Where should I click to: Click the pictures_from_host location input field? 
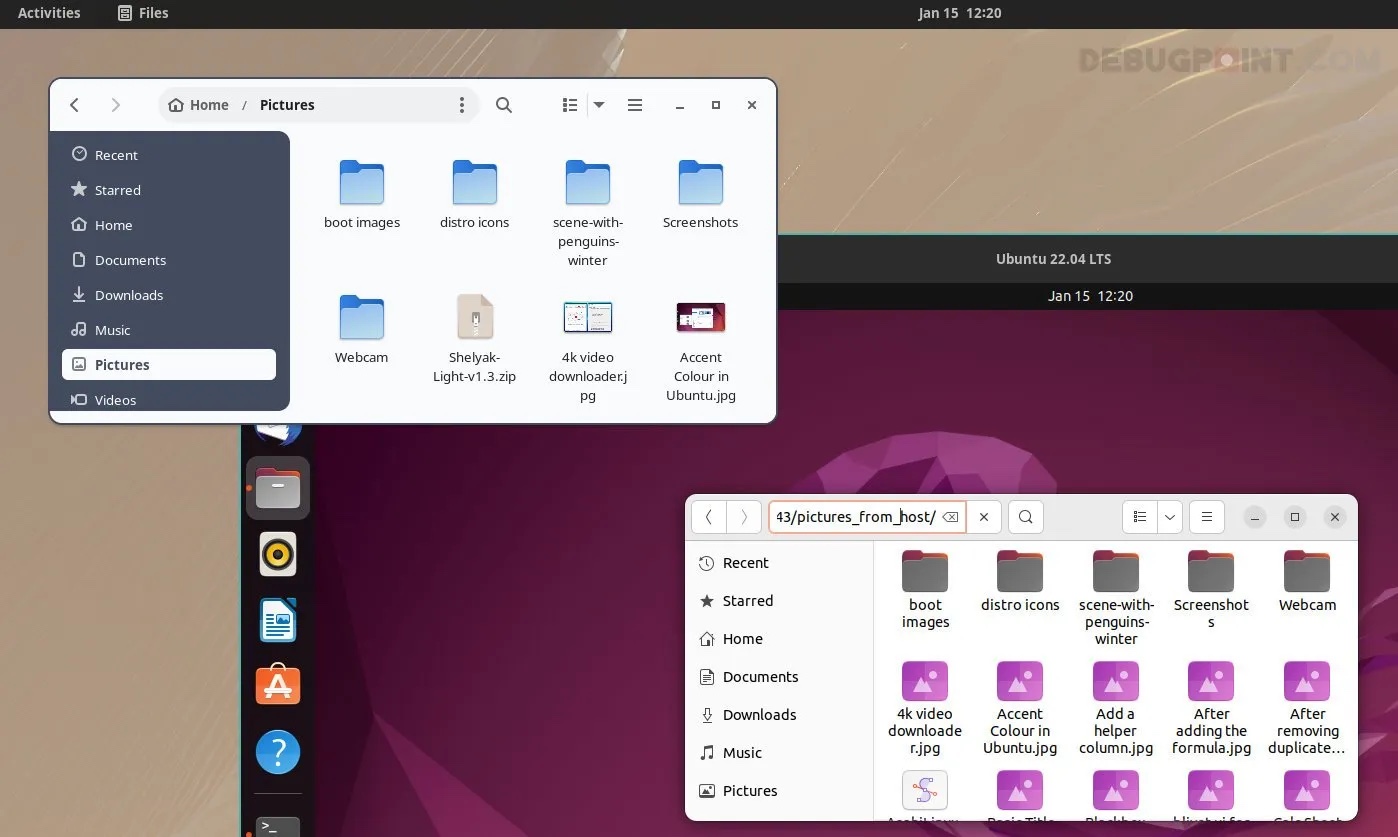[x=852, y=517]
